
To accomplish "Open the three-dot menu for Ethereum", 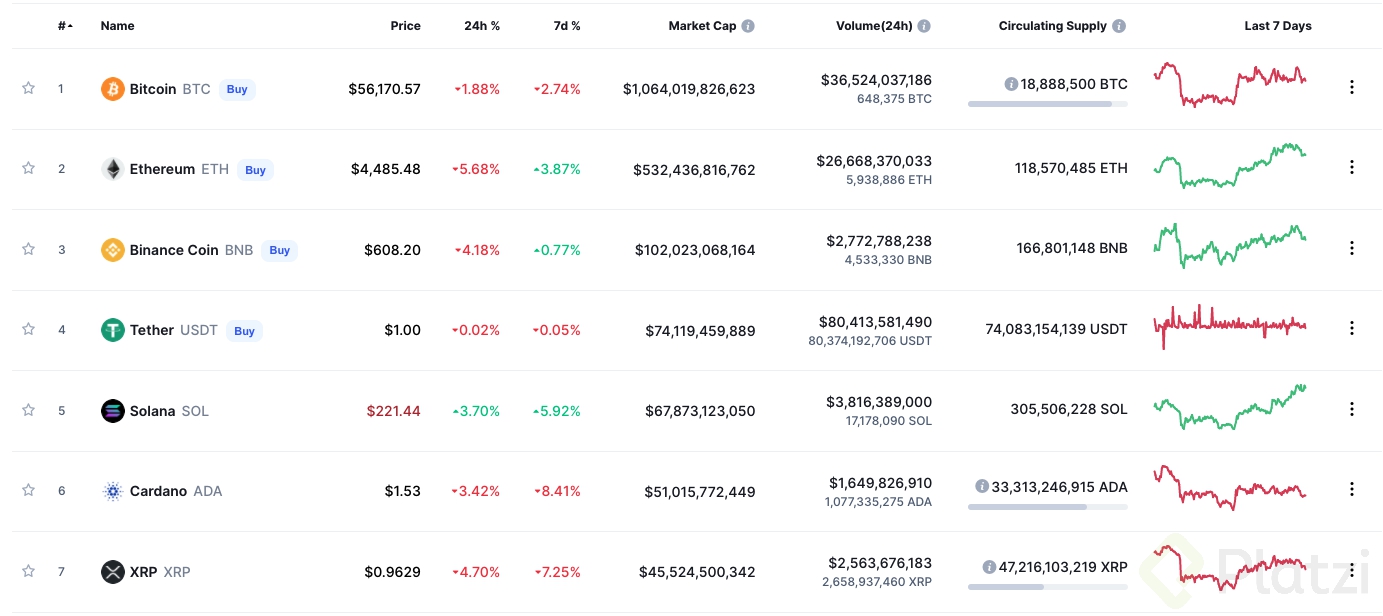I will coord(1352,167).
